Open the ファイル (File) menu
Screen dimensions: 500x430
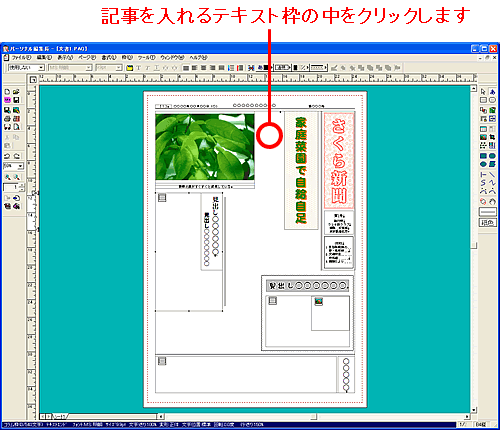[21, 58]
